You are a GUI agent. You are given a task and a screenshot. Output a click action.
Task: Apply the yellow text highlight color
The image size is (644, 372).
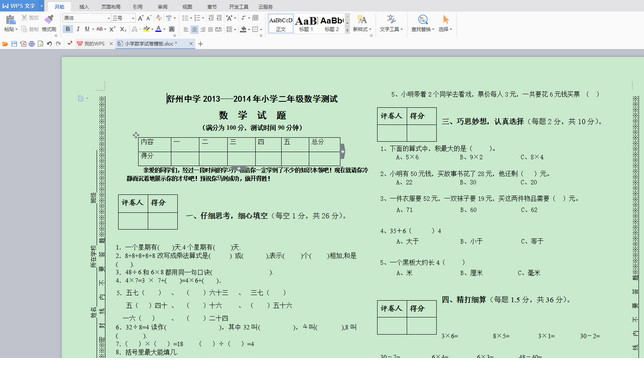click(146, 29)
